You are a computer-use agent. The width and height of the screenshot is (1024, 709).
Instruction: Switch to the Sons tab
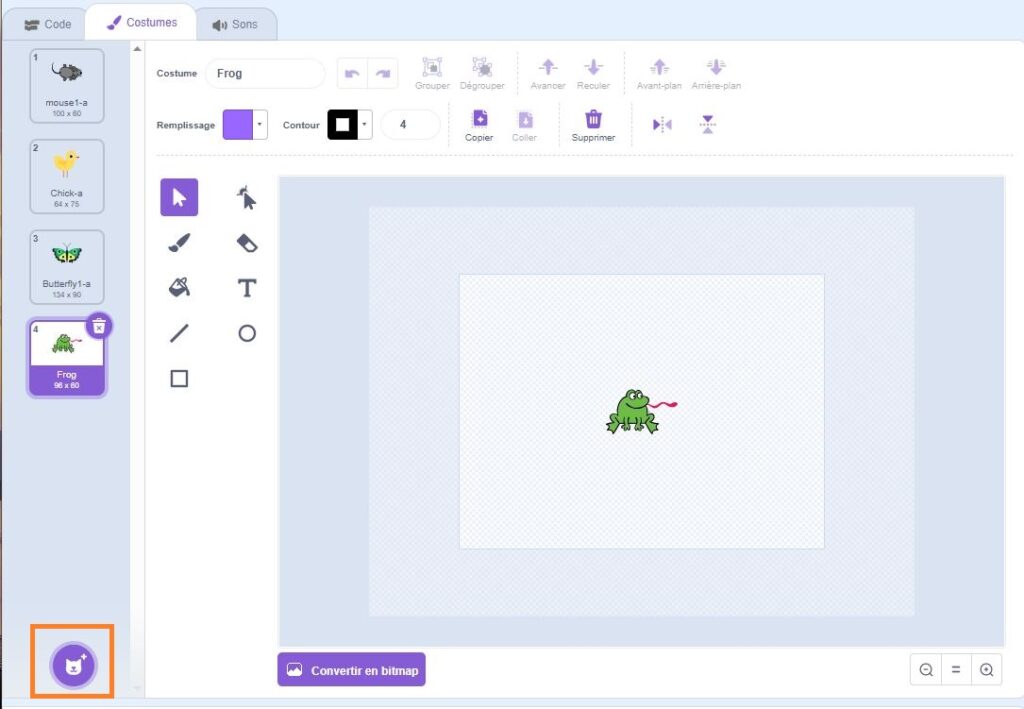point(234,24)
